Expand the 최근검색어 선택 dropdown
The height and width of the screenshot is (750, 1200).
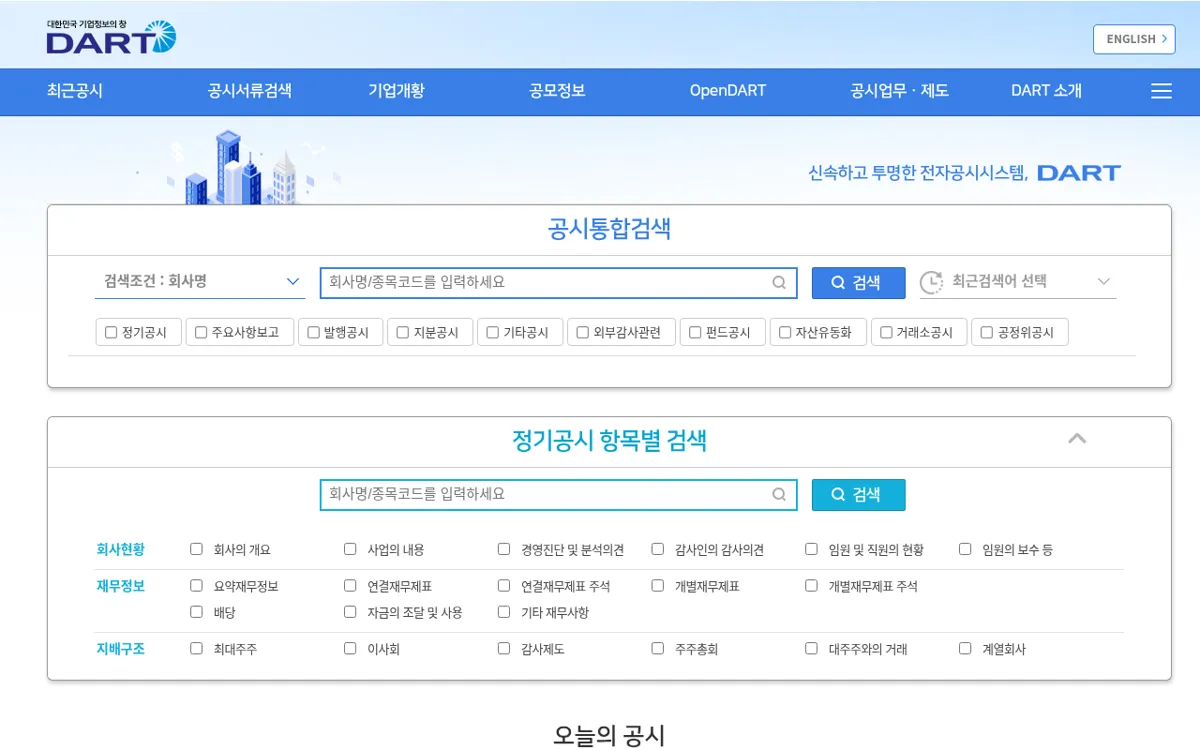pyautogui.click(x=1018, y=282)
